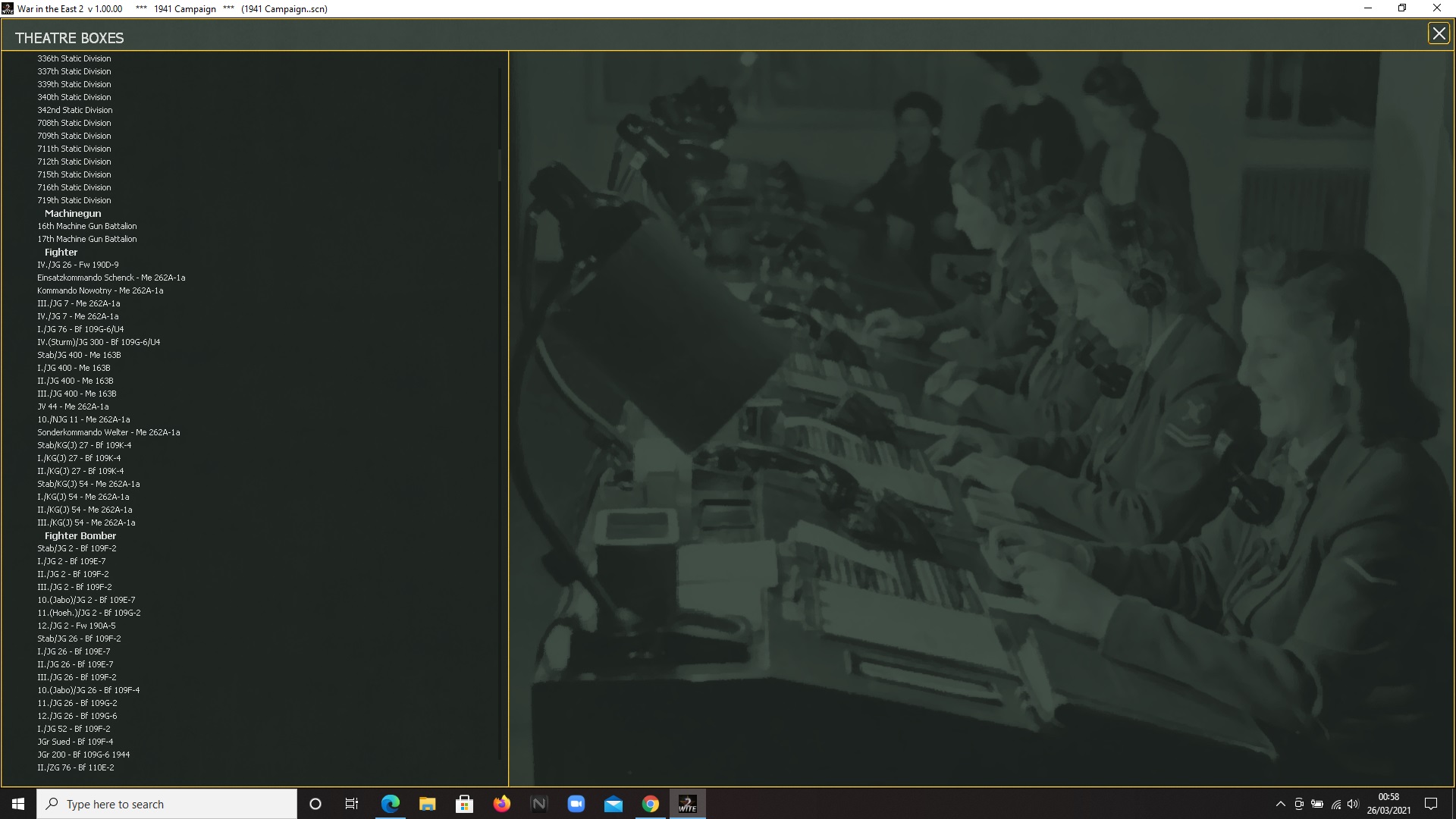Select 16th Machine Gun Battalion entry
Screen dimensions: 1456x819
[x=87, y=226]
